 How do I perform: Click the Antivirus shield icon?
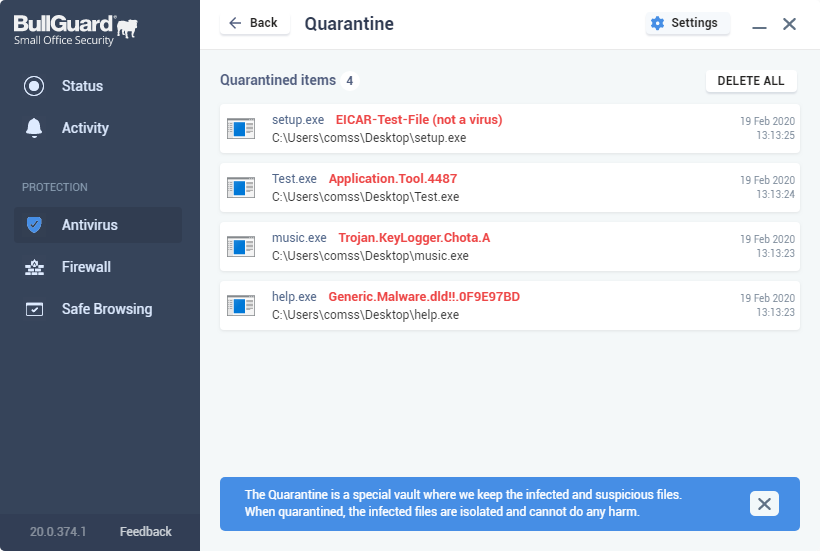point(34,225)
